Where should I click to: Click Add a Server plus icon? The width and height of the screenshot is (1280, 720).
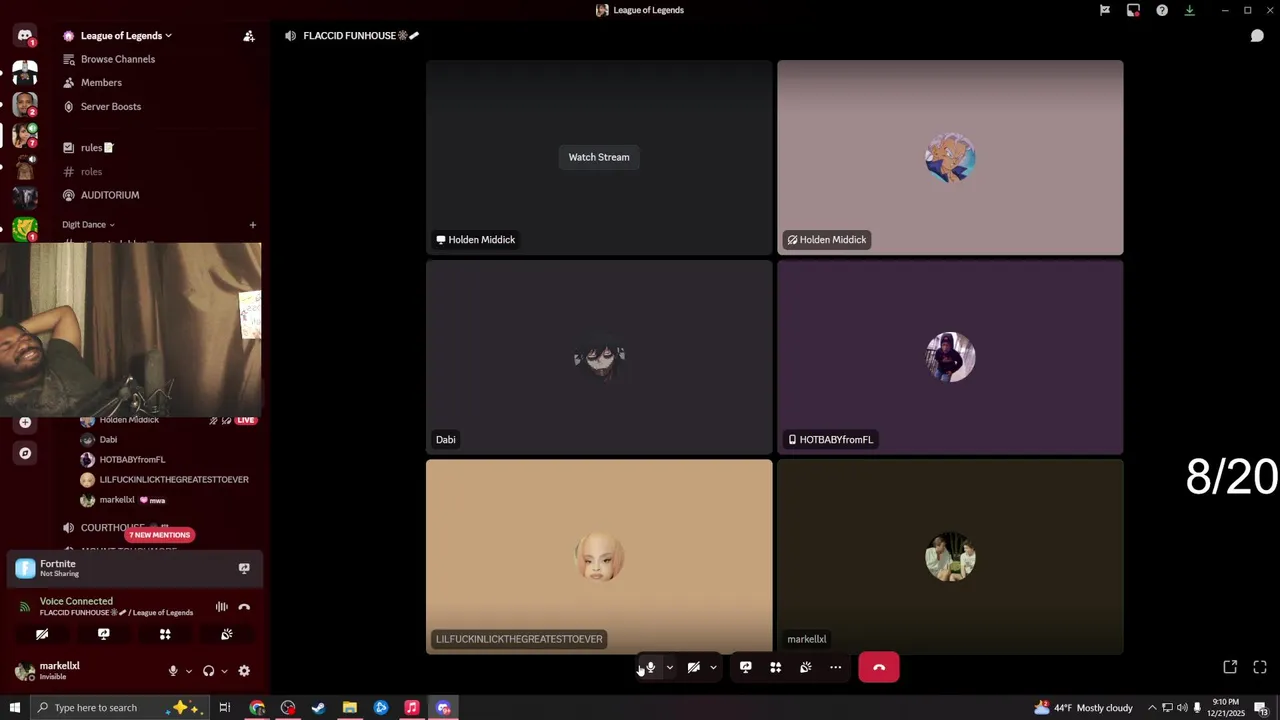[x=25, y=422]
